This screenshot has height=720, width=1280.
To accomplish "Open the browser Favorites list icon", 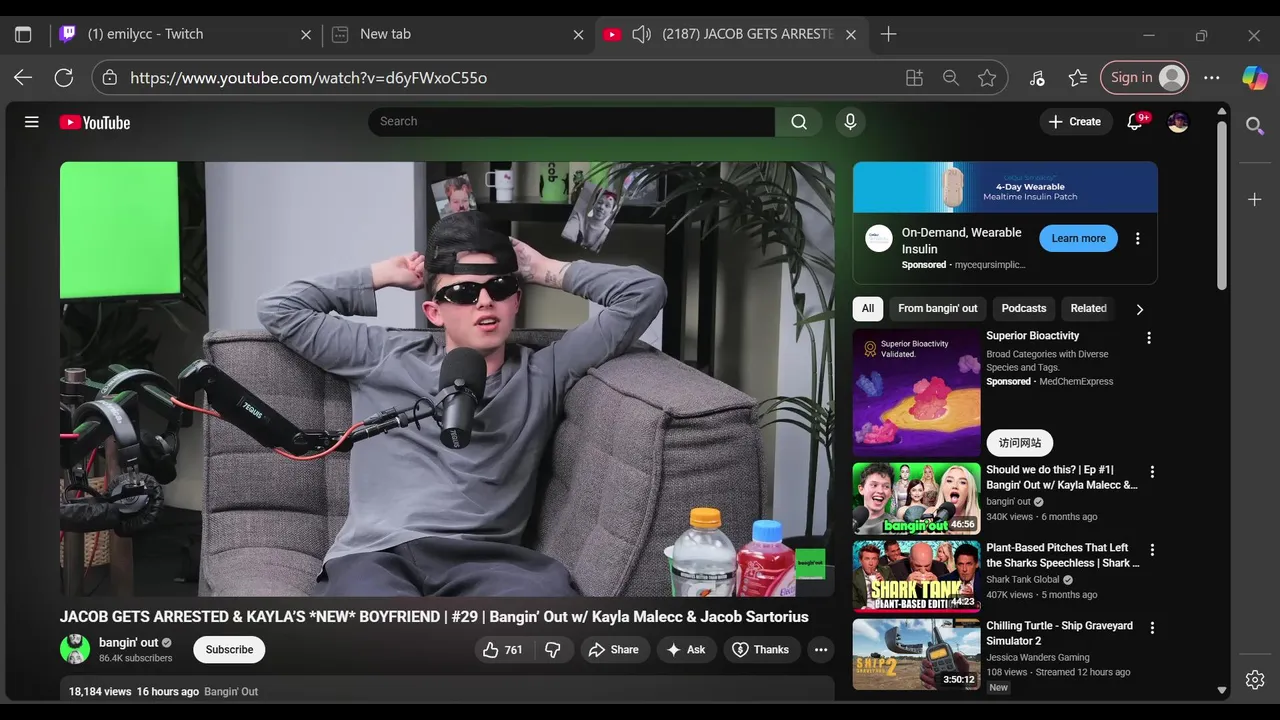I will click(1077, 78).
